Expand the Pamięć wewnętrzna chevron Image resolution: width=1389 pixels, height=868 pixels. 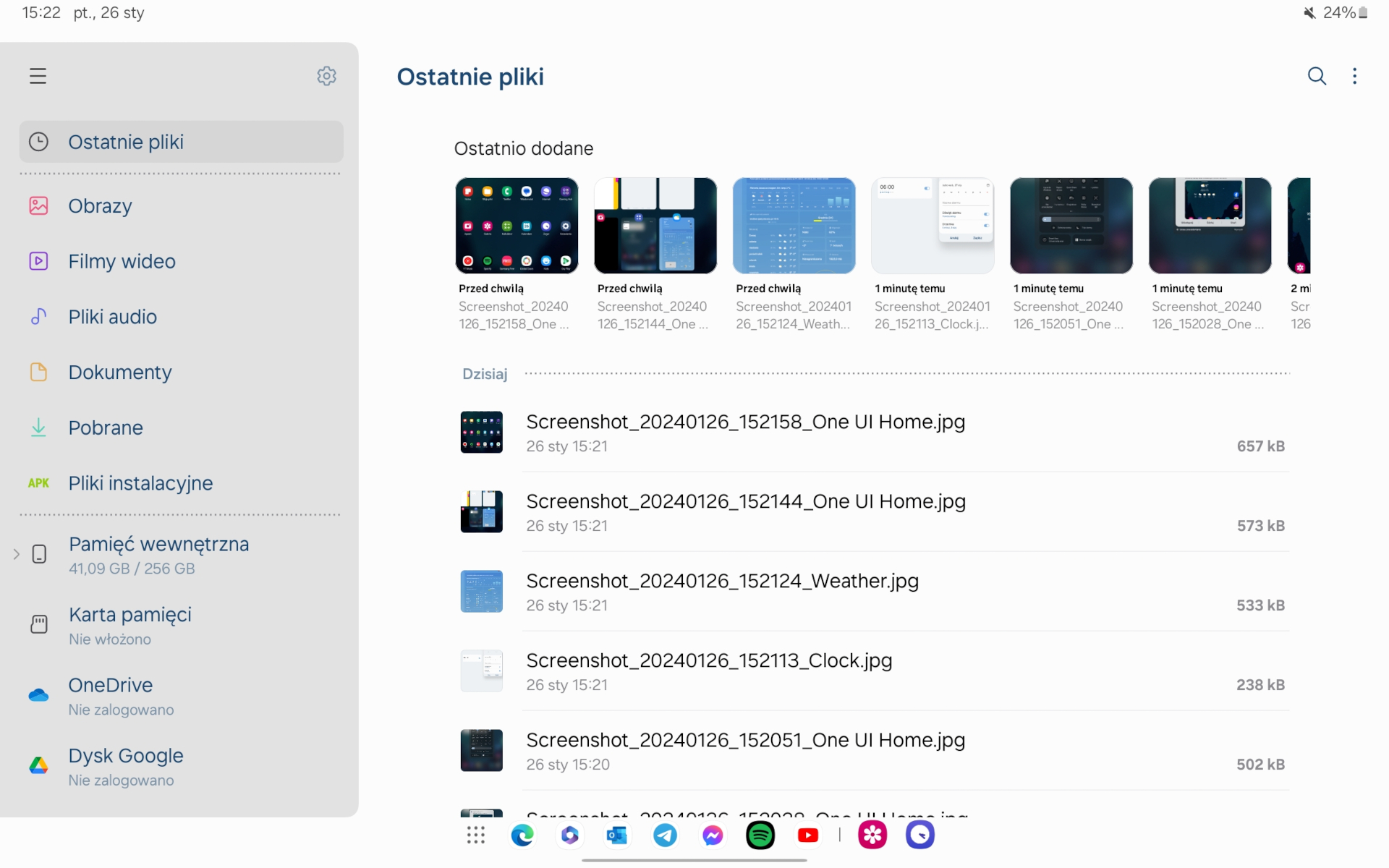[x=16, y=555]
